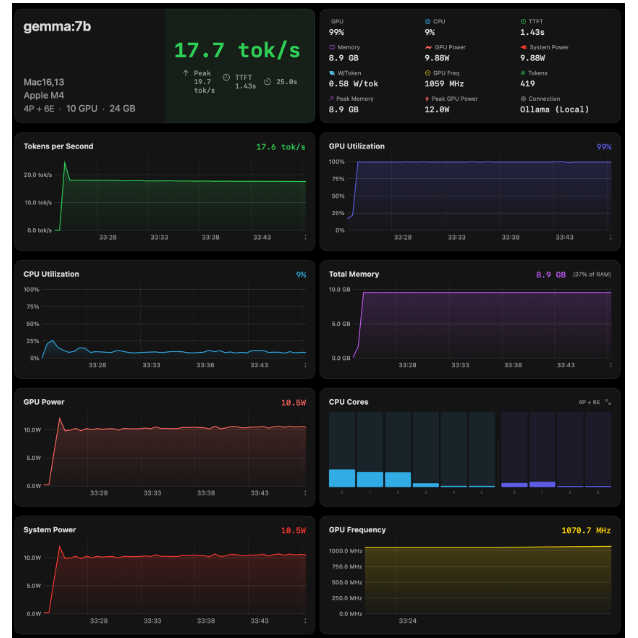
Task: Expand the CPU Cores panel with the arrows icon
Action: 608,402
